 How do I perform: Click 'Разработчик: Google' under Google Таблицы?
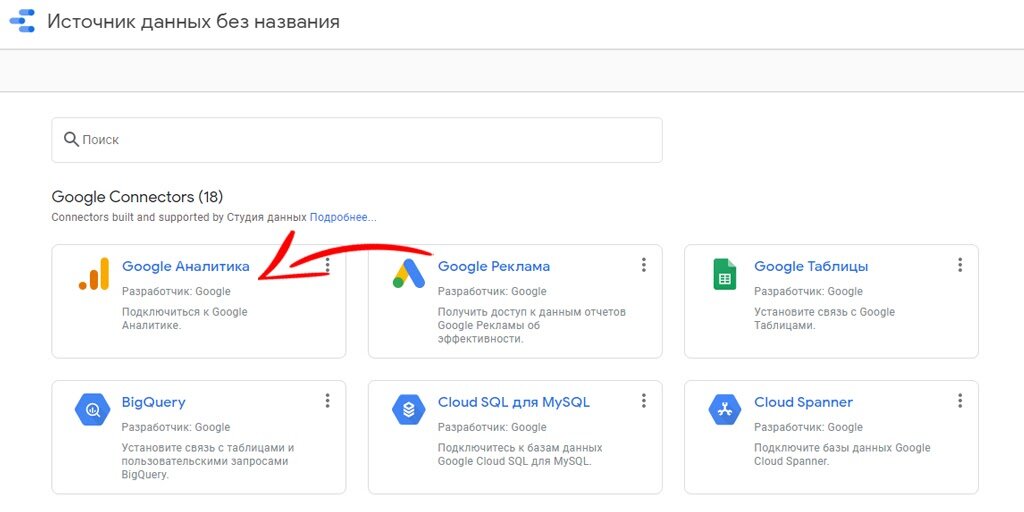808,291
